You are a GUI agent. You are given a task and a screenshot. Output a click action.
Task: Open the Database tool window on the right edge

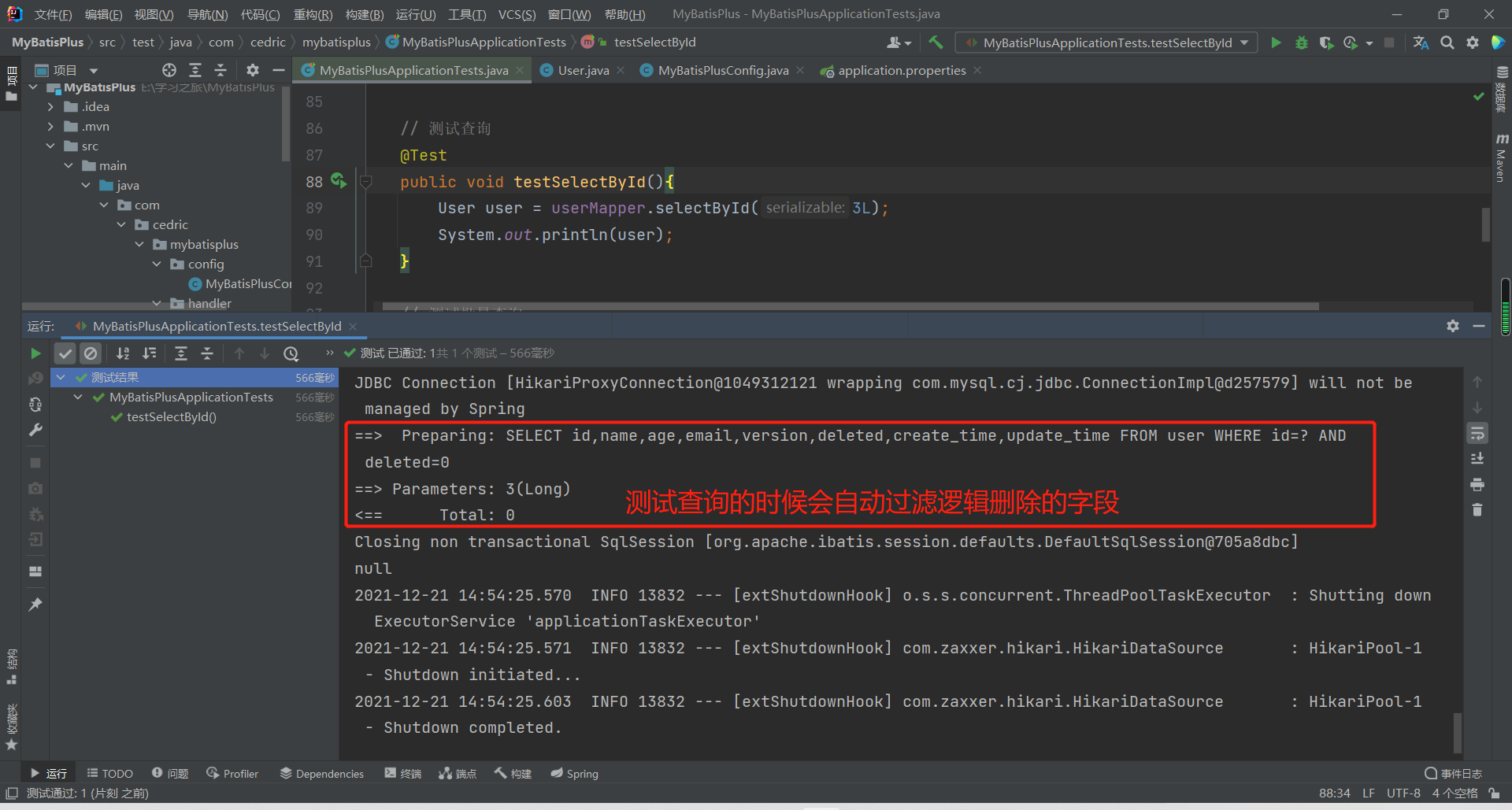pyautogui.click(x=1502, y=89)
